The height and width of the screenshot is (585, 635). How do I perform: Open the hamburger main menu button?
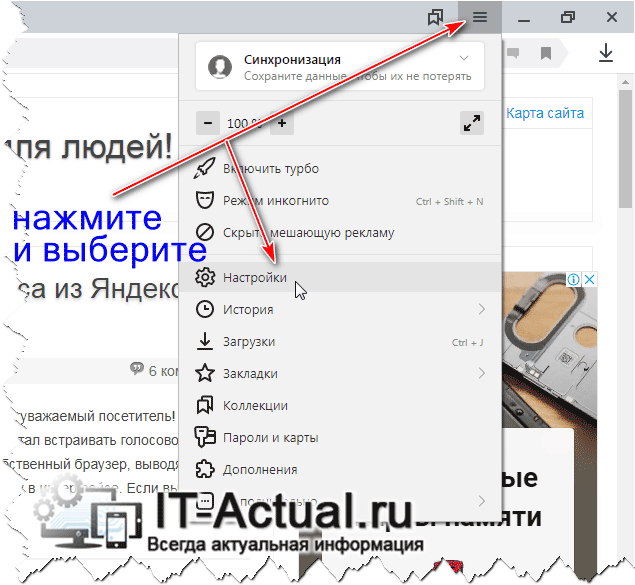480,17
